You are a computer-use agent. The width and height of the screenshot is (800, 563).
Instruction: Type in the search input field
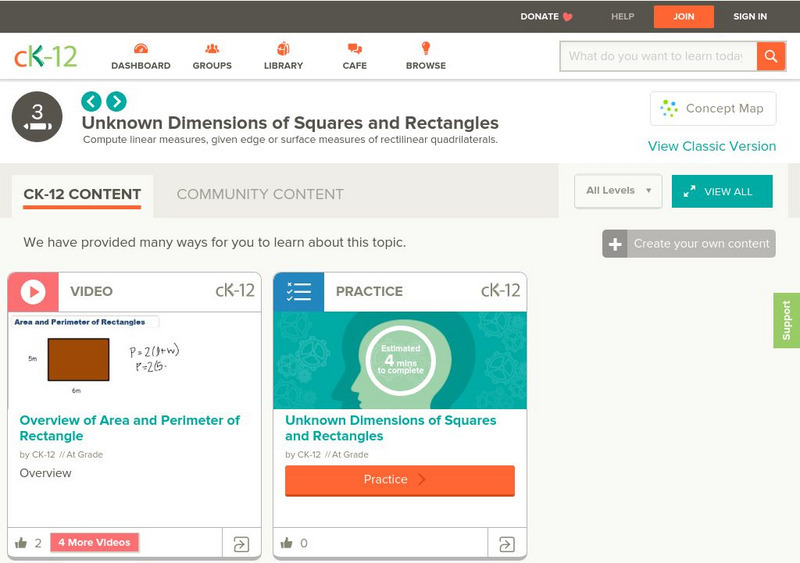(x=656, y=56)
